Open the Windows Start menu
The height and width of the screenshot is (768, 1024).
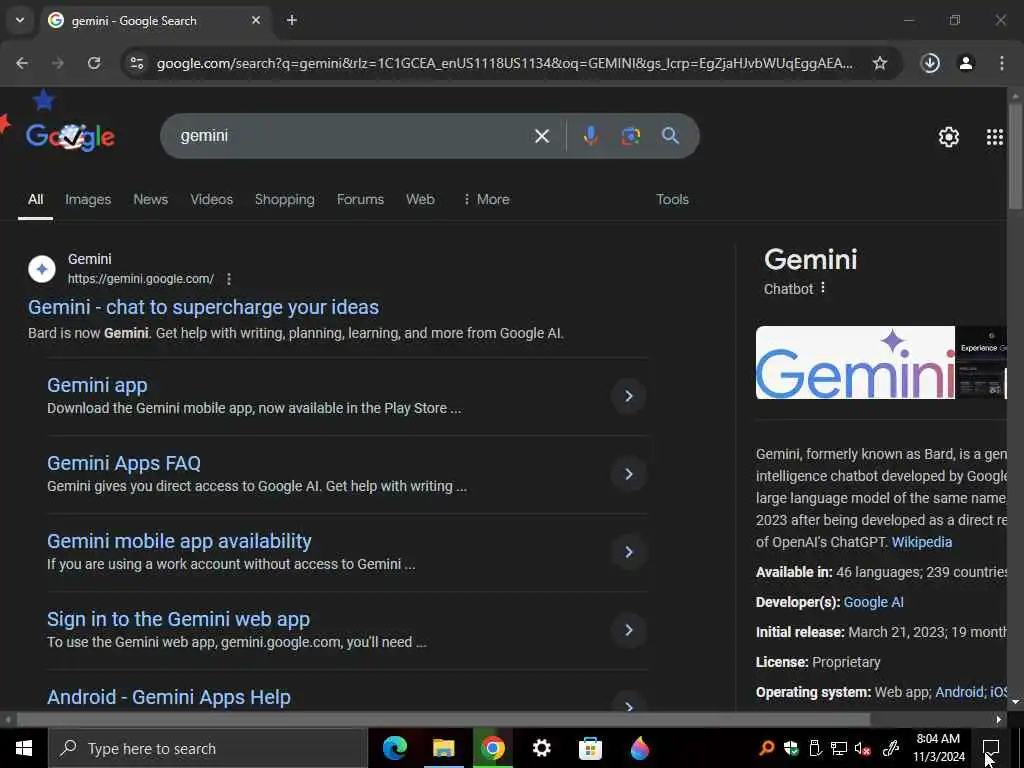(x=24, y=748)
